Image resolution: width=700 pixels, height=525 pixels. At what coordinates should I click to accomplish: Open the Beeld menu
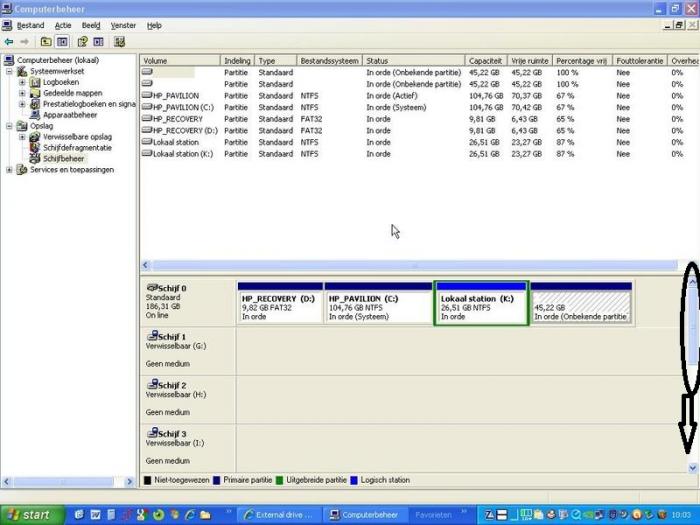(x=91, y=25)
